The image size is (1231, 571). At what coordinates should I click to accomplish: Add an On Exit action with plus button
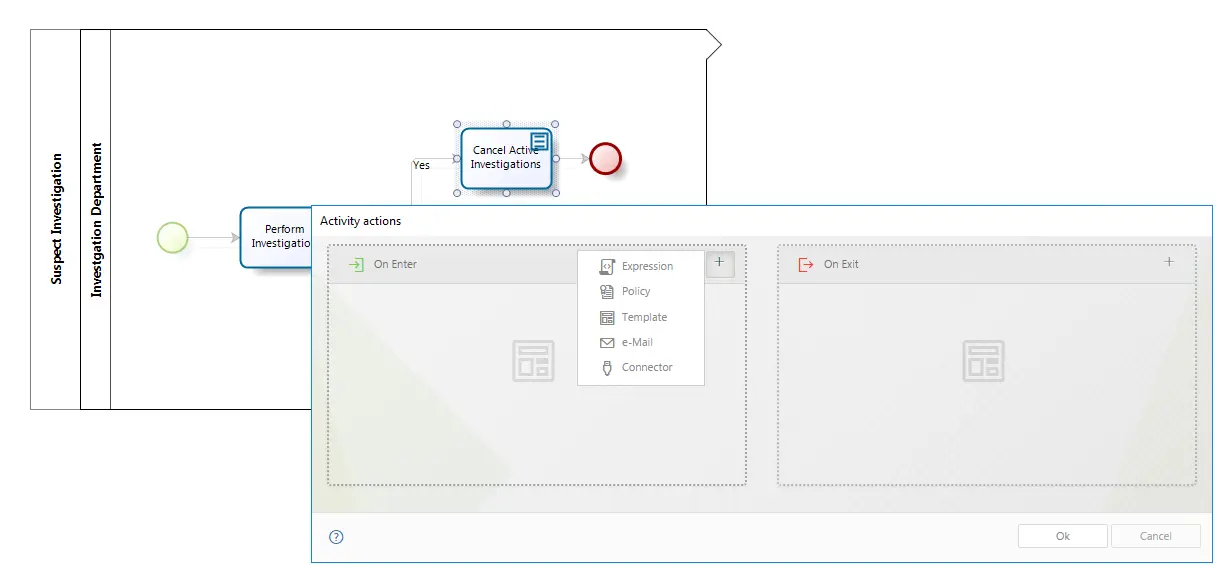[x=1169, y=262]
